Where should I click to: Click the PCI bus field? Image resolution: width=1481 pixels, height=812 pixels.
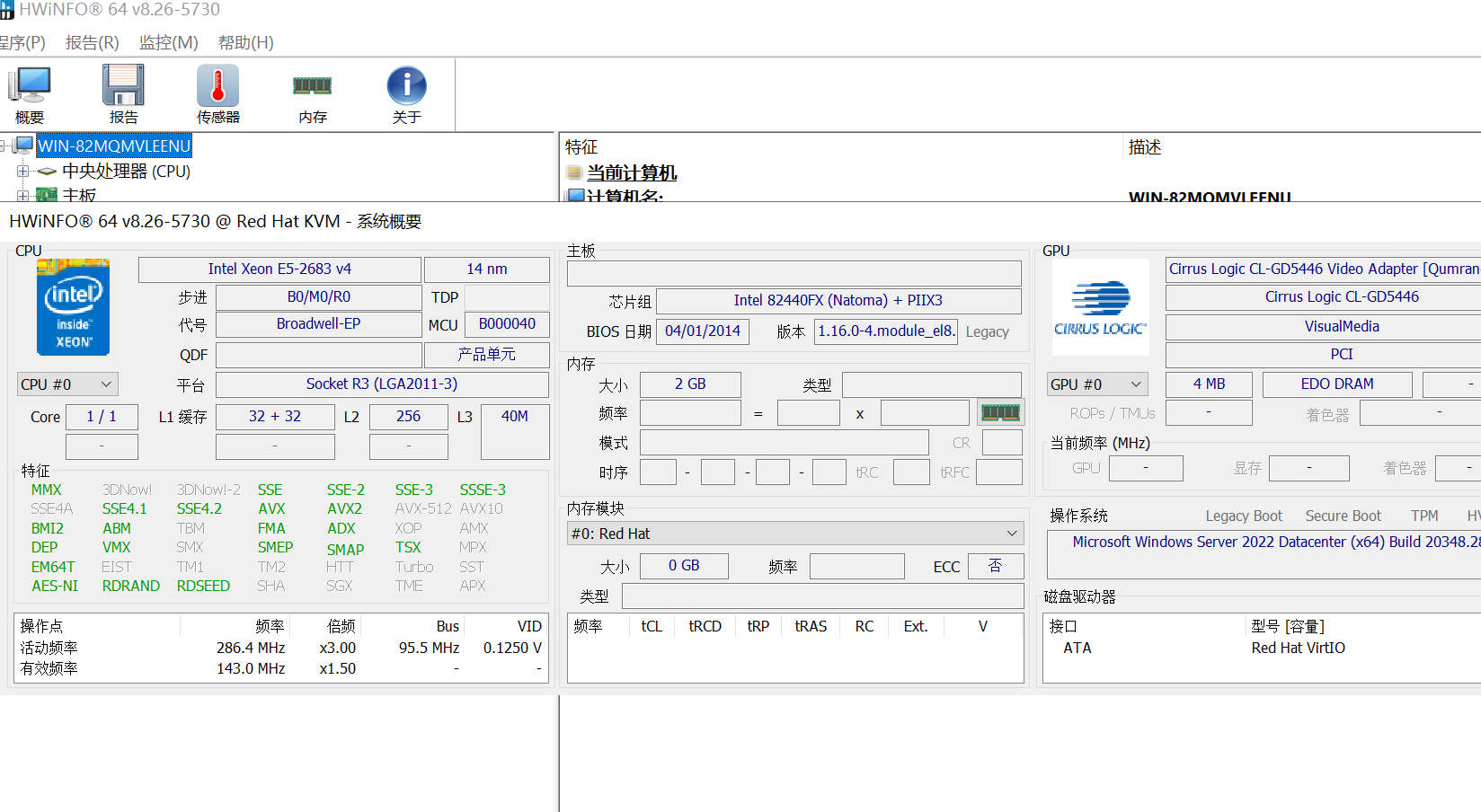1324,355
